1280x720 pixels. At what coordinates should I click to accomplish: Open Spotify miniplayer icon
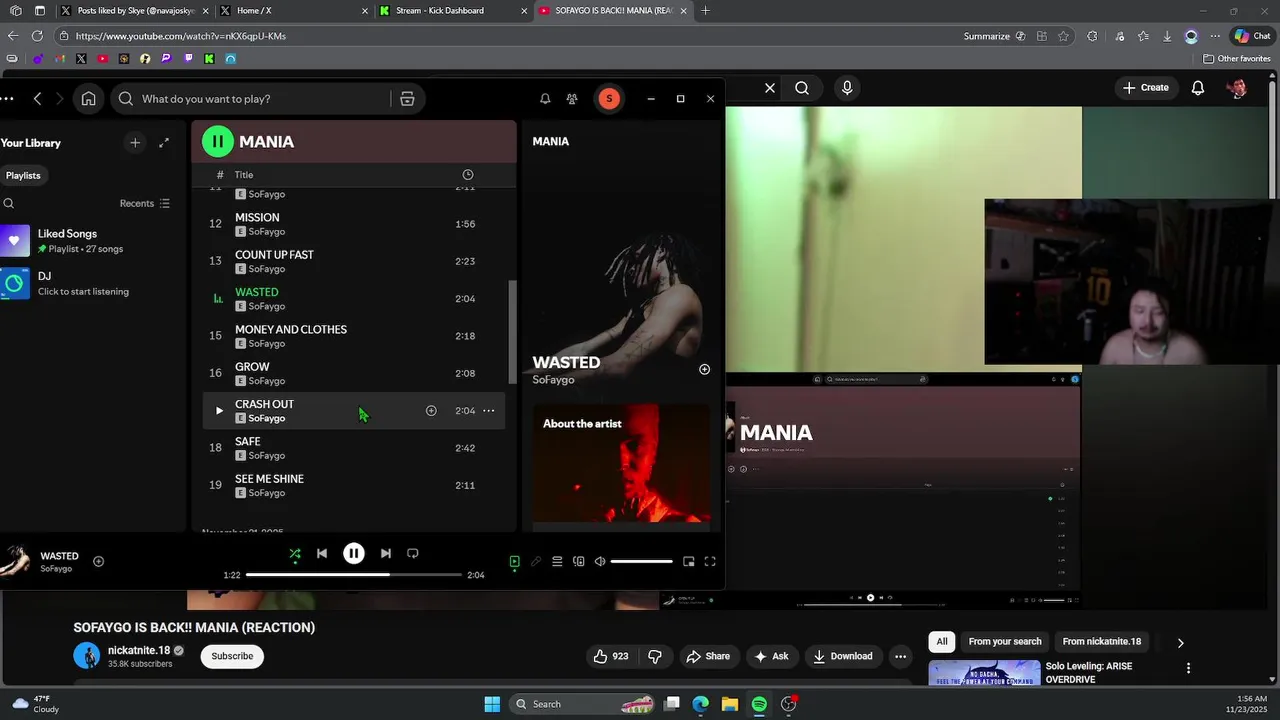pos(689,562)
